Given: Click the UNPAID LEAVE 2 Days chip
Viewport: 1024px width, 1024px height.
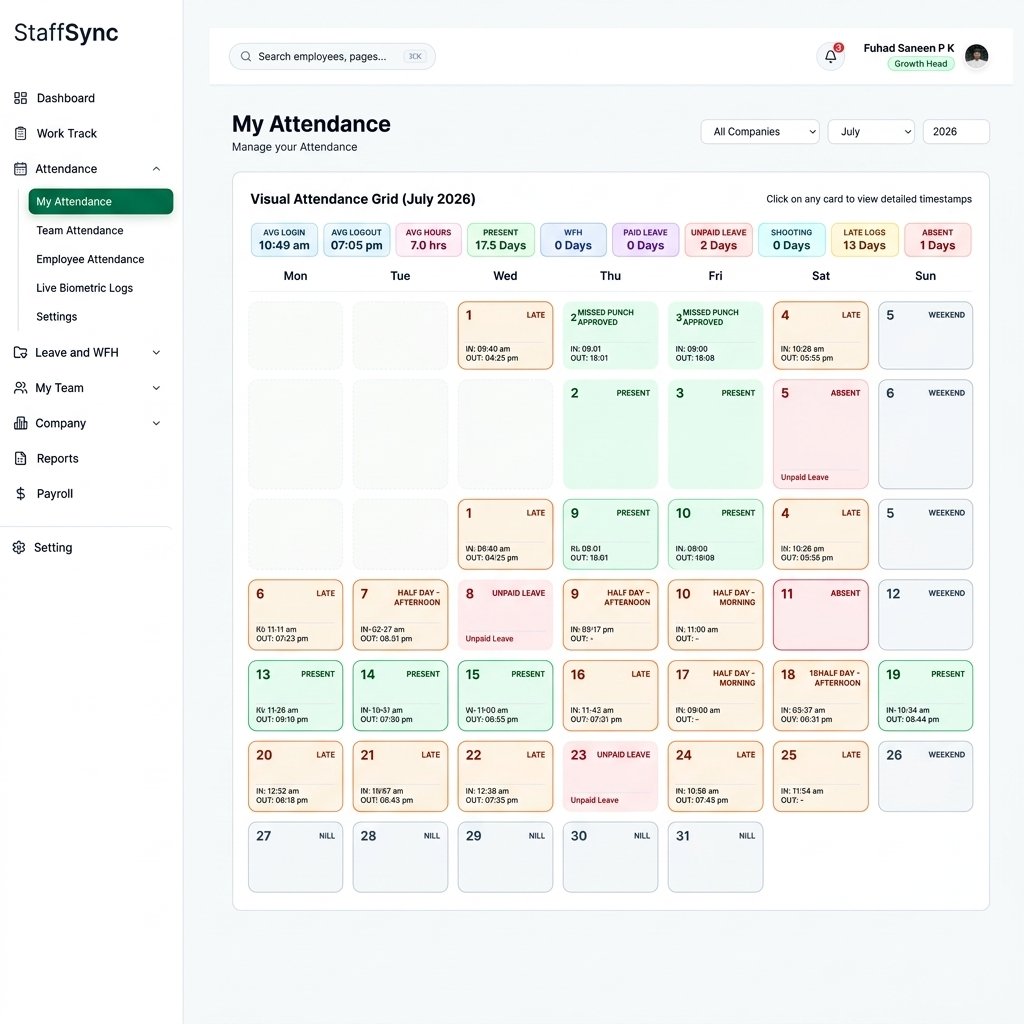Looking at the screenshot, I should point(718,240).
